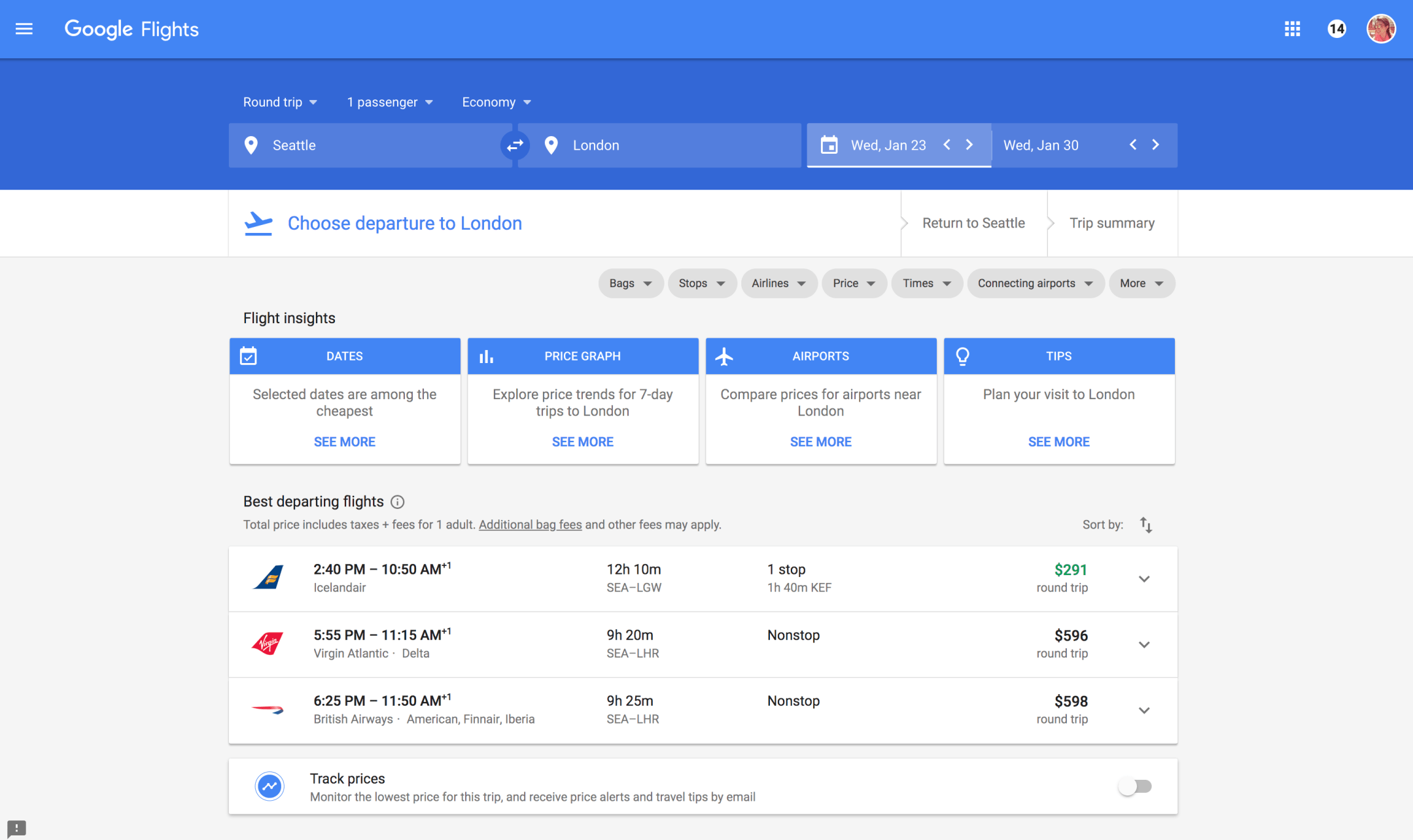
Task: Click the Dates calendar-check icon
Action: point(249,356)
